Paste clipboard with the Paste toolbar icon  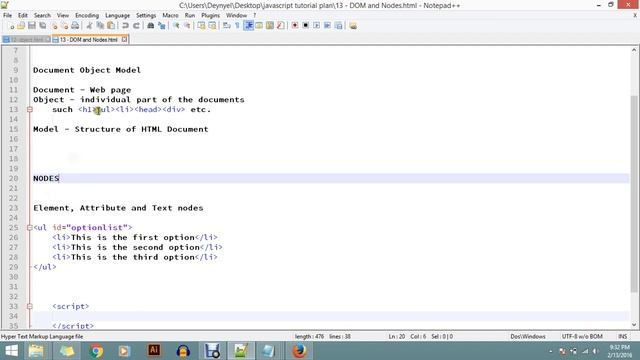point(111,26)
